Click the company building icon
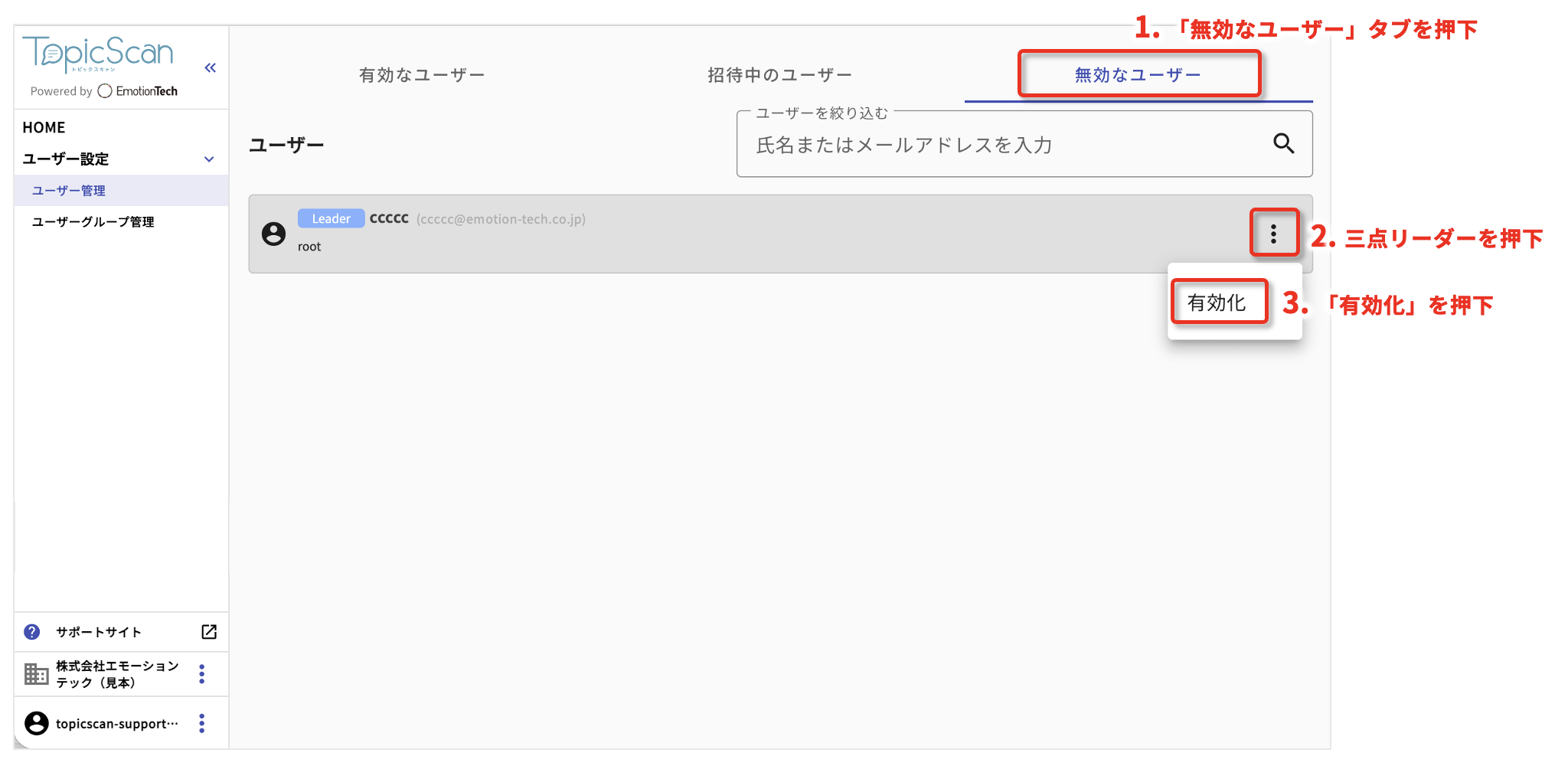Viewport: 1568px width, 766px height. pos(36,674)
